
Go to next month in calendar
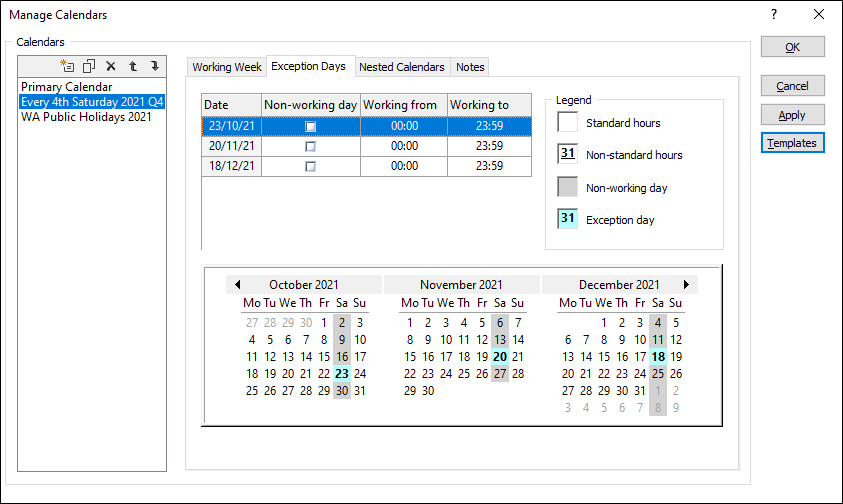[x=686, y=285]
